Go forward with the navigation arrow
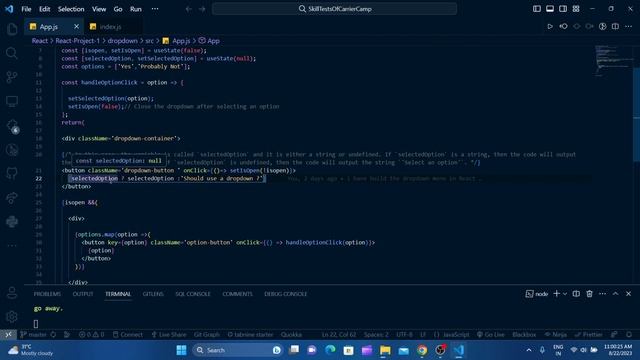This screenshot has width=640, height=360. point(202,9)
